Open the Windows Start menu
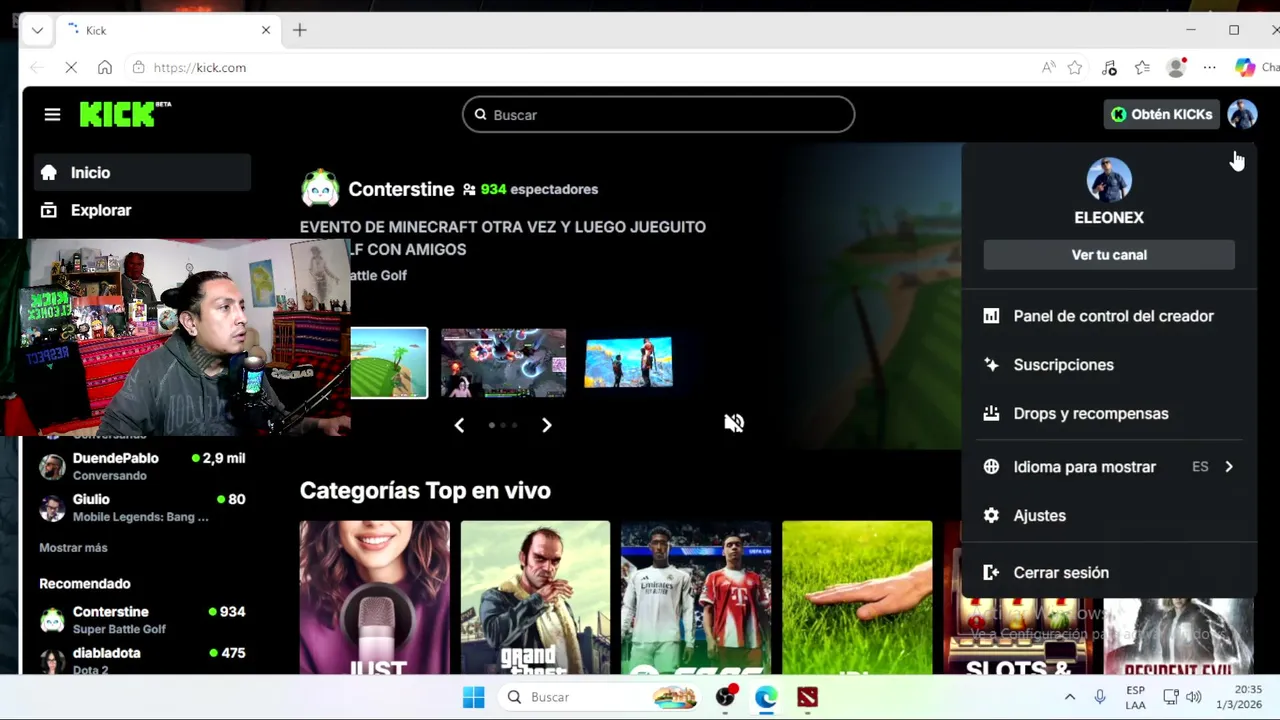The height and width of the screenshot is (720, 1280). click(x=474, y=697)
